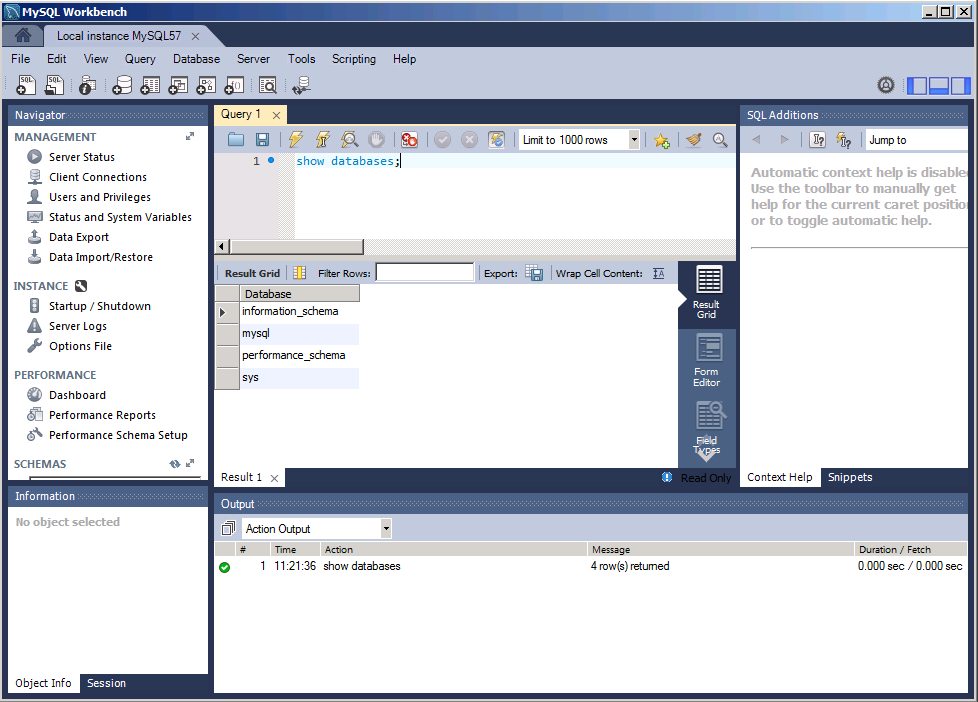Rollback the current transaction
Image resolution: width=978 pixels, height=702 pixels.
pyautogui.click(x=469, y=140)
